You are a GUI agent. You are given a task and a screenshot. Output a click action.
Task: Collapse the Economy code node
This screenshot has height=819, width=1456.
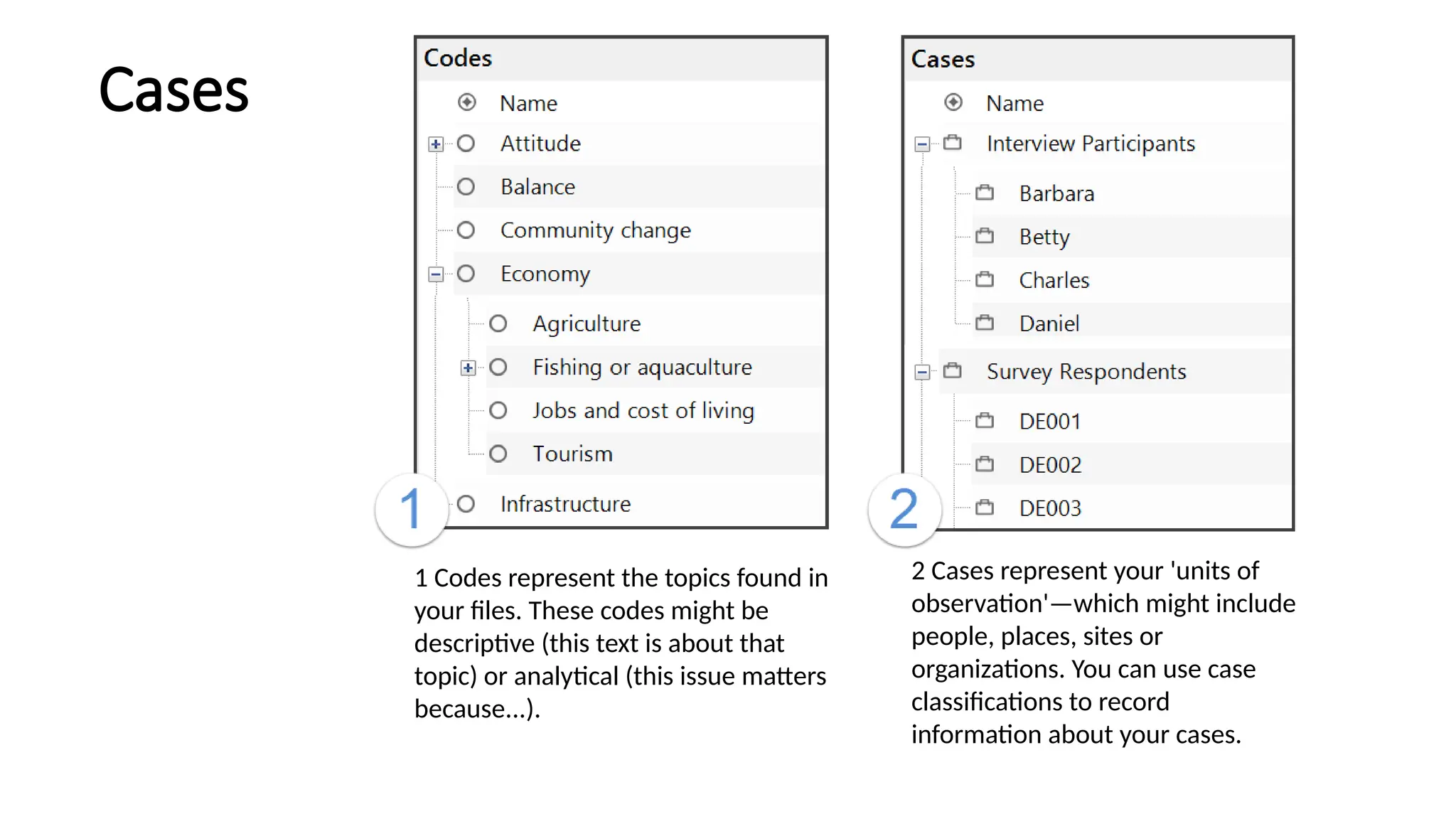[x=436, y=274]
